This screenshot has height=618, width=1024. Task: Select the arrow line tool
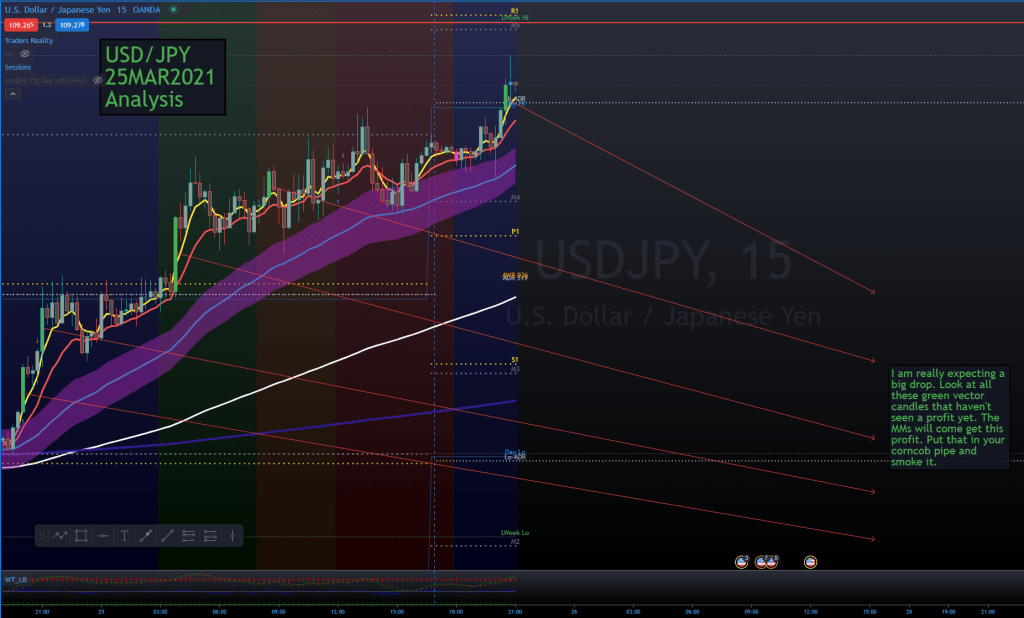pyautogui.click(x=146, y=536)
